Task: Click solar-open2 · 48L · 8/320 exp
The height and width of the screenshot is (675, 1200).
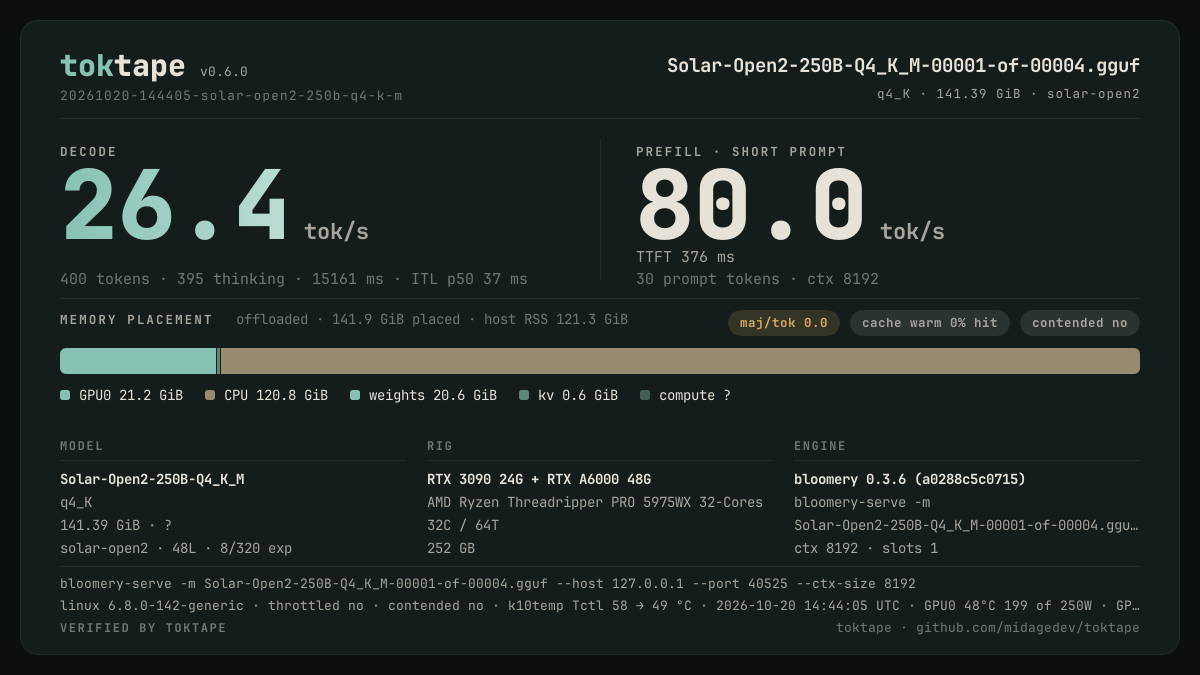Action: pyautogui.click(x=176, y=549)
